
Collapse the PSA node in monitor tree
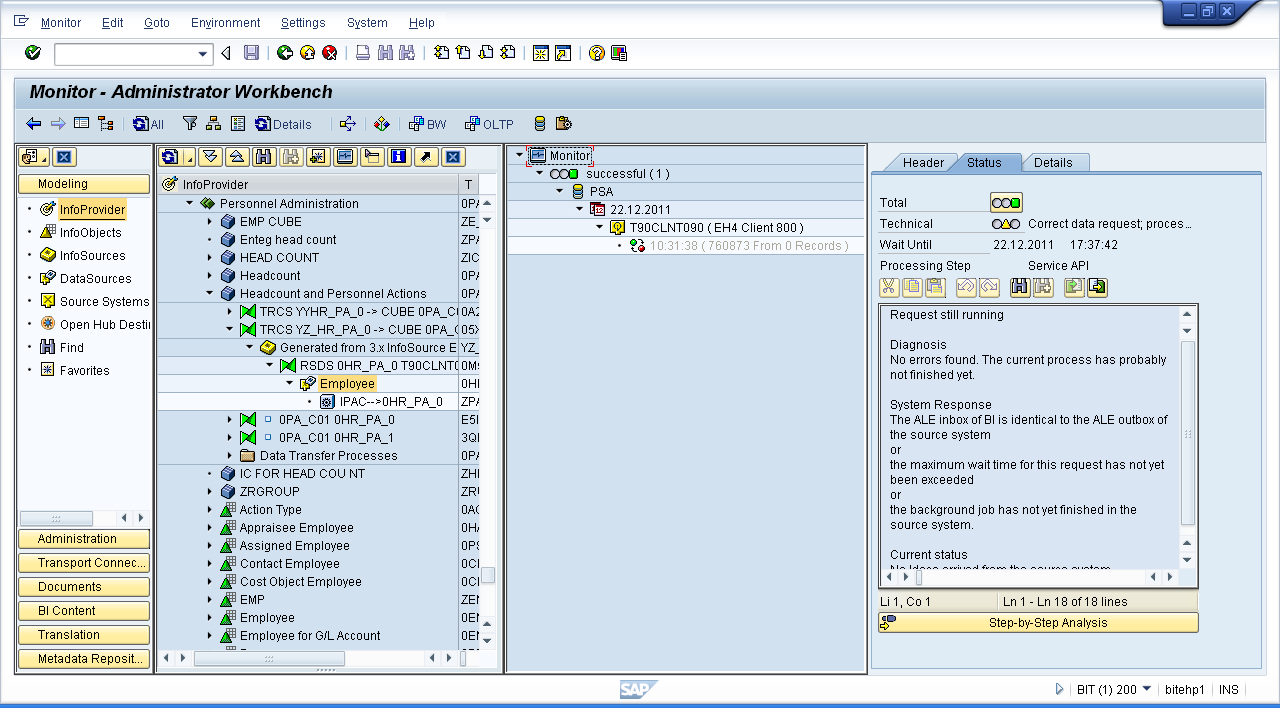560,191
